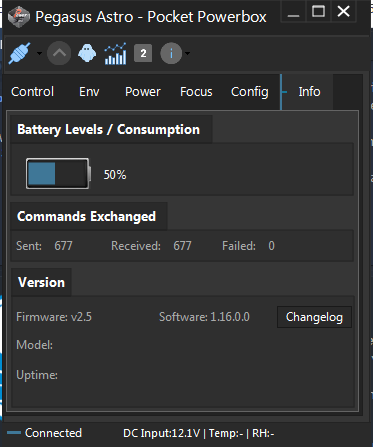Click the battery level indicator
This screenshot has width=373, height=447.
tap(58, 174)
